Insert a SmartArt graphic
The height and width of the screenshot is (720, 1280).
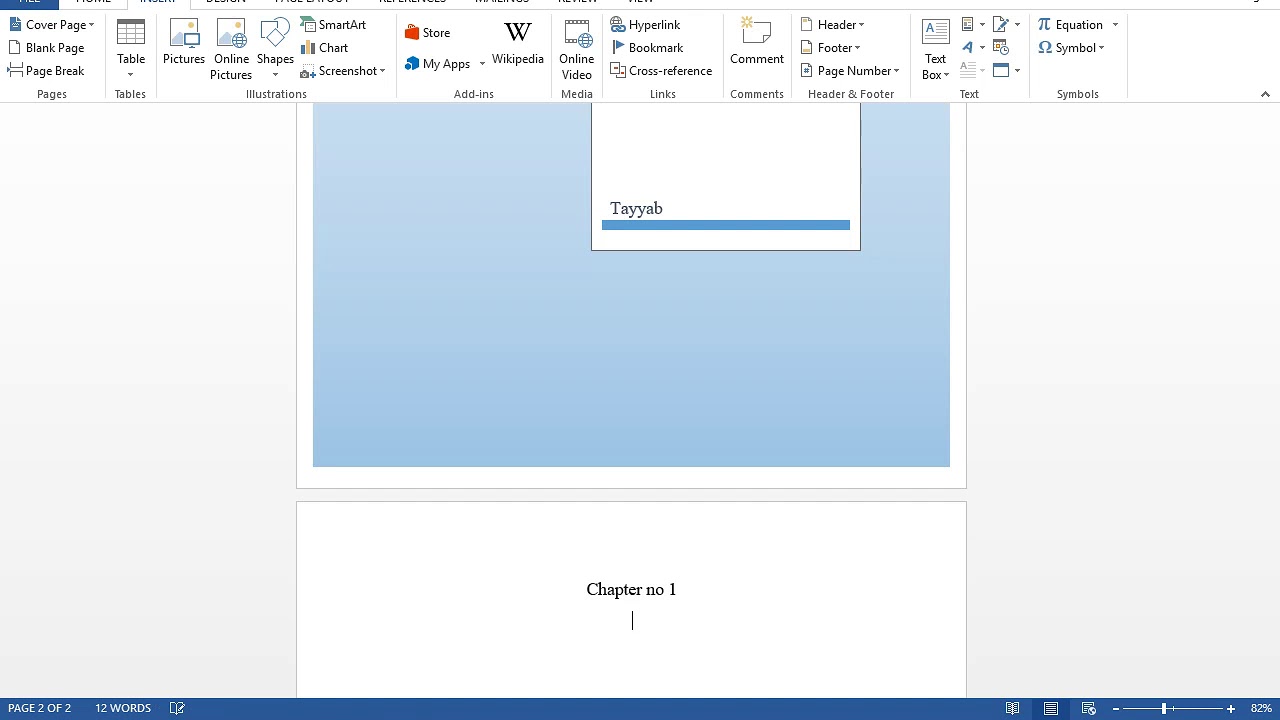coord(333,24)
